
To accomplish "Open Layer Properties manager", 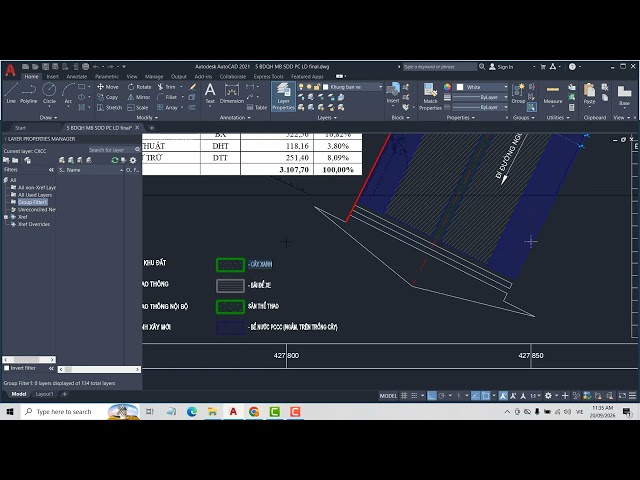I will point(283,96).
